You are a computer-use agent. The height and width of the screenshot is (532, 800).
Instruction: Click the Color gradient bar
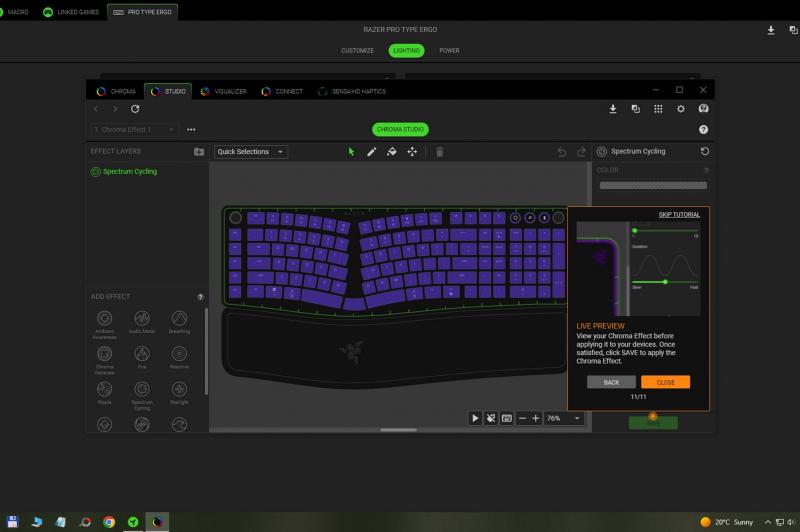pos(653,186)
